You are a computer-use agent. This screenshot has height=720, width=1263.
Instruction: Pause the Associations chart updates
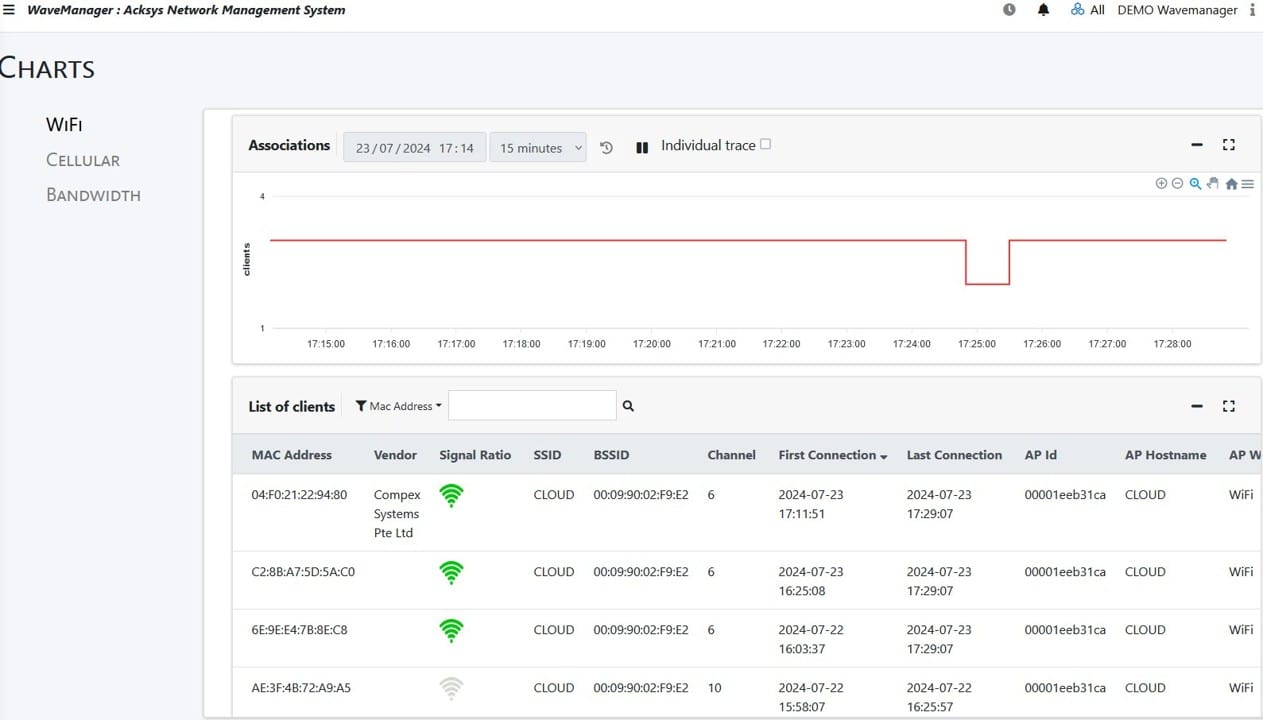click(x=641, y=145)
